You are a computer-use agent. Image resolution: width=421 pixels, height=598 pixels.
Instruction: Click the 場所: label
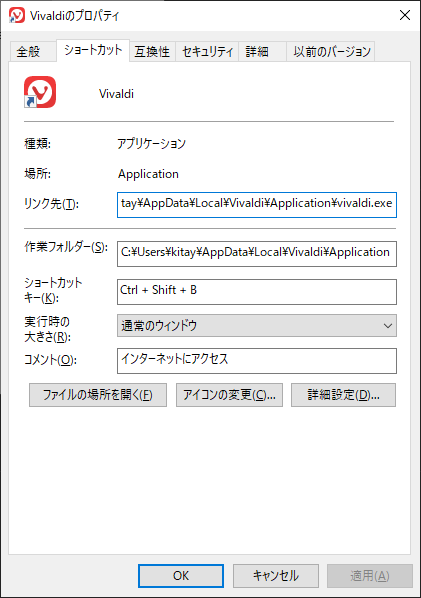click(x=38, y=174)
